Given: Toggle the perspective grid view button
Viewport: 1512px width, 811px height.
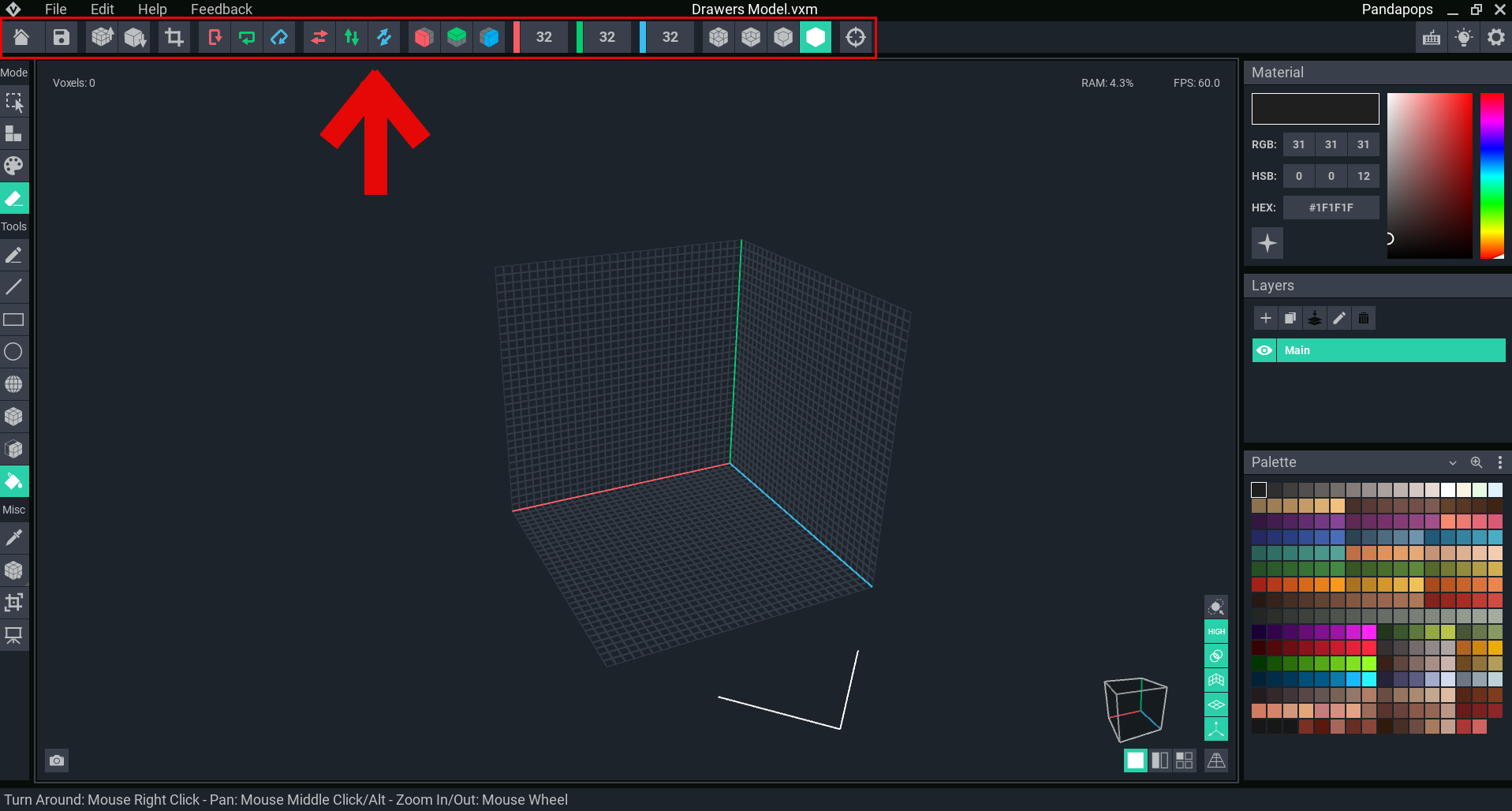Looking at the screenshot, I should coord(1216,761).
